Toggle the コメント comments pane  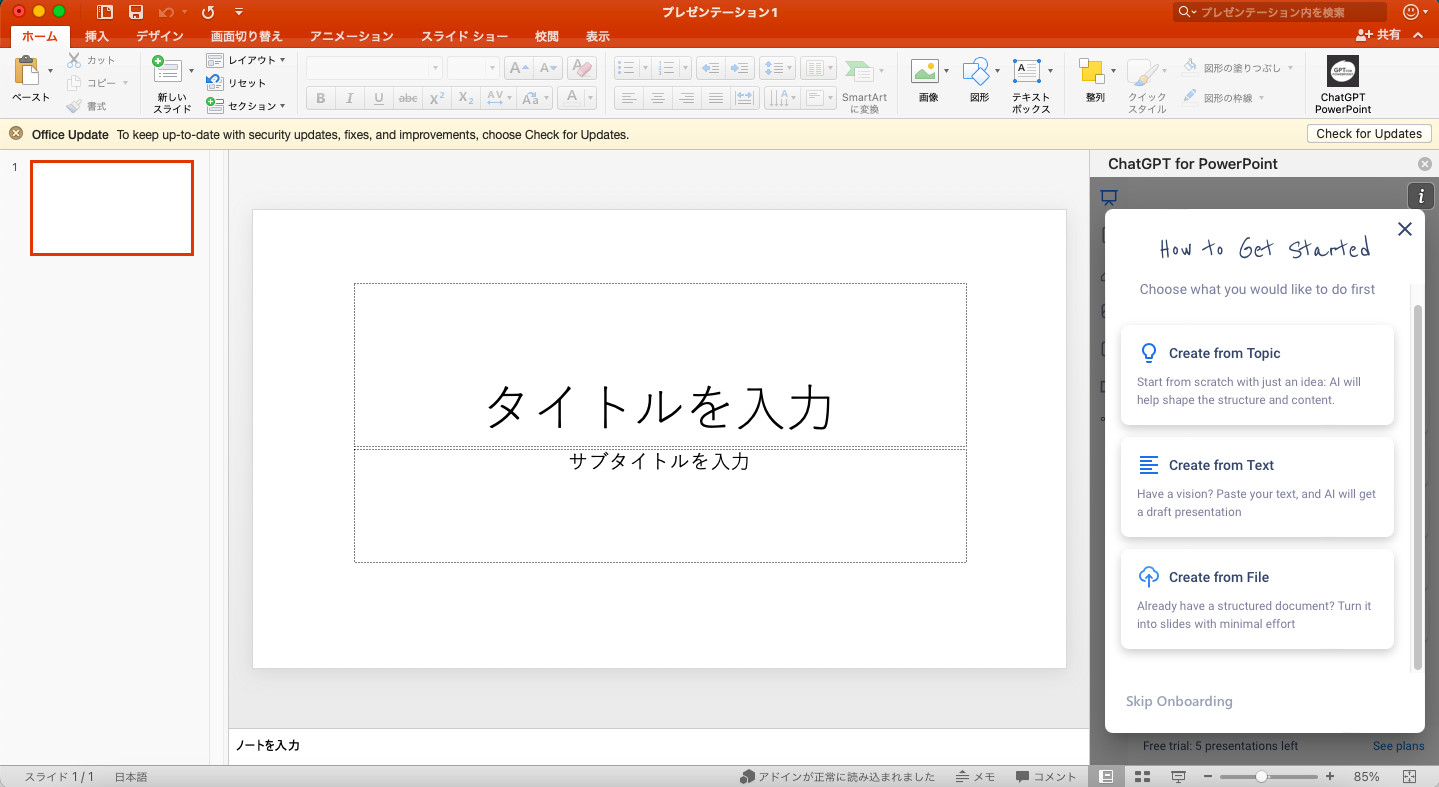1046,777
